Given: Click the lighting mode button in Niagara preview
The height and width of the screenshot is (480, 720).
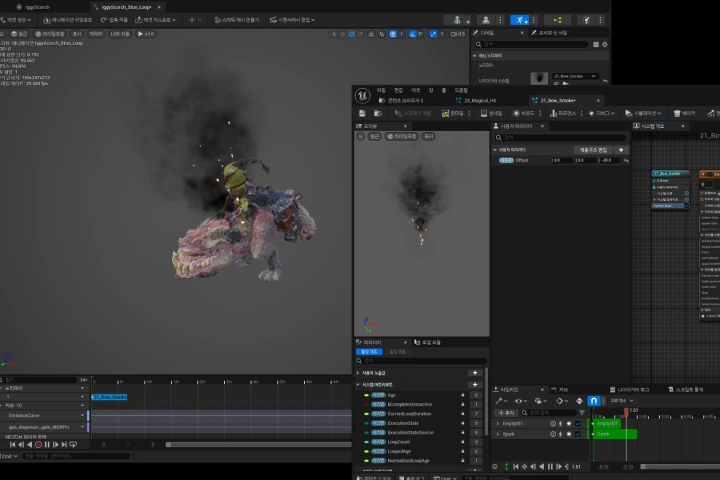Looking at the screenshot, I should (402, 136).
